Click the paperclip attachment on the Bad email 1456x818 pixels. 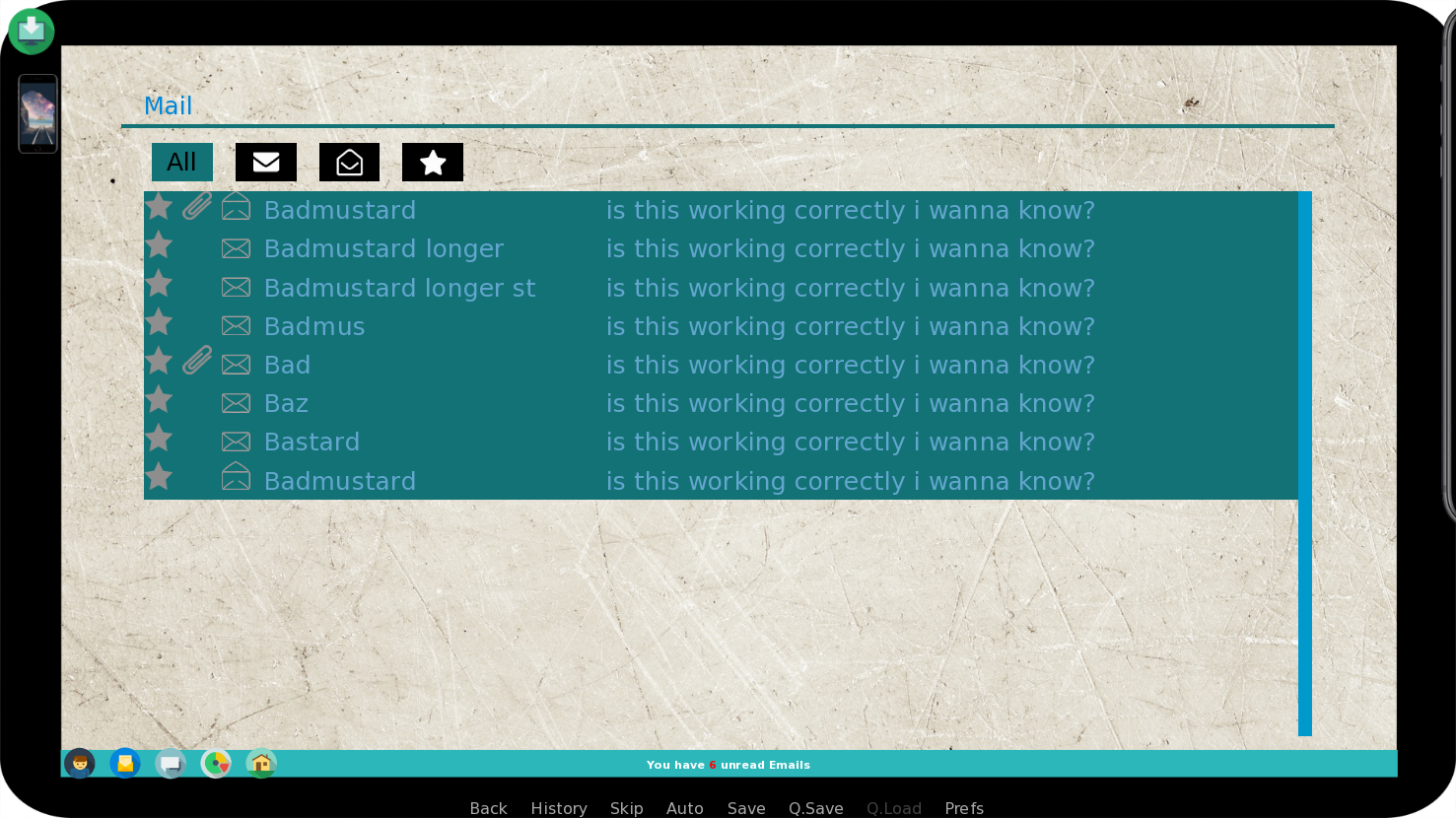(197, 361)
